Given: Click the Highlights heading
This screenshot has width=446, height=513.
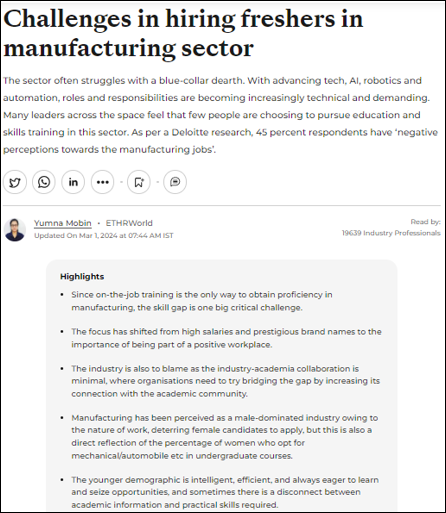Looking at the screenshot, I should (x=82, y=276).
